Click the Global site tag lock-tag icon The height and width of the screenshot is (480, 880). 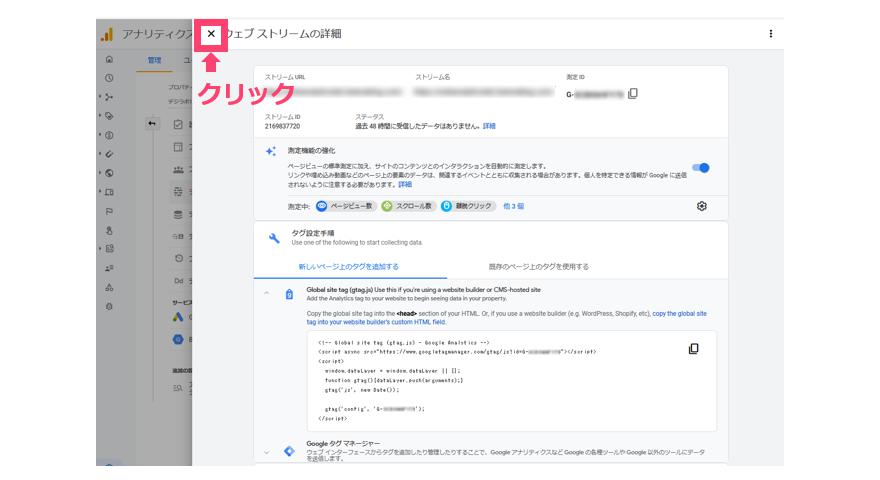pyautogui.click(x=289, y=294)
